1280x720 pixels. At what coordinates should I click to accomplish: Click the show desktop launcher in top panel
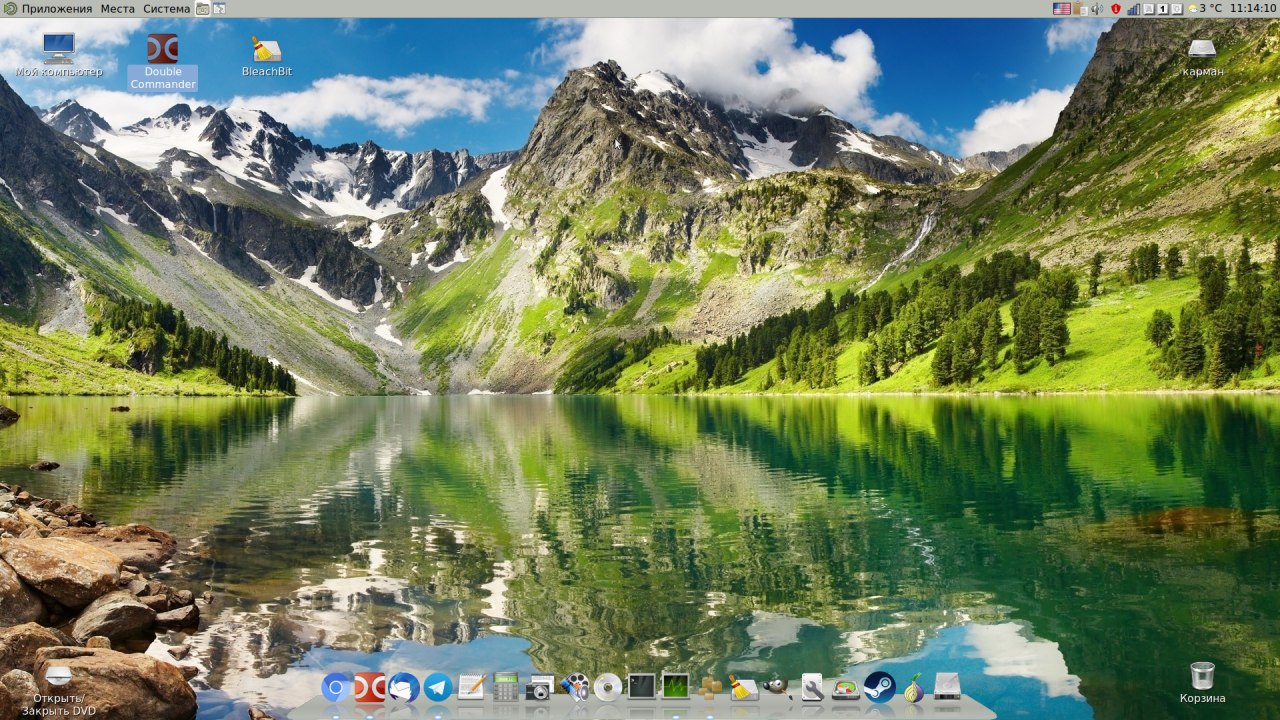point(219,8)
